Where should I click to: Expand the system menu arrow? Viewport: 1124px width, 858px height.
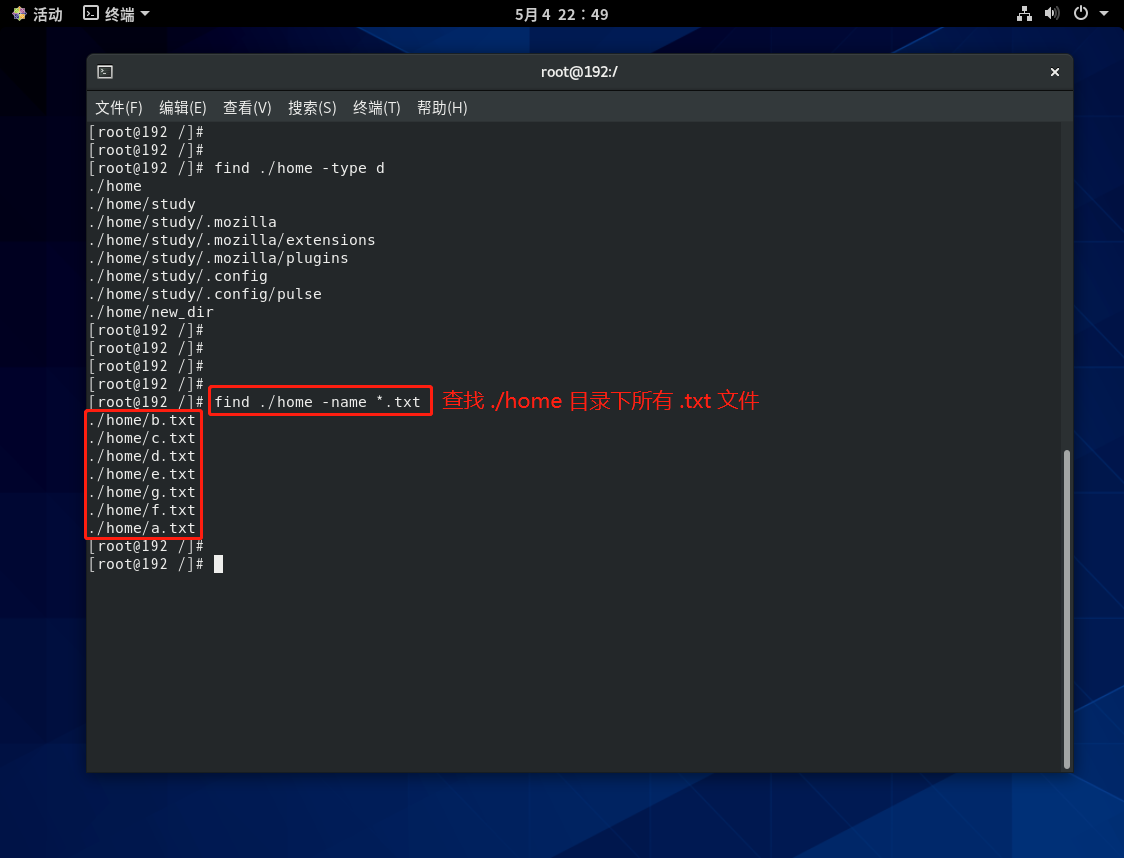coord(1104,14)
